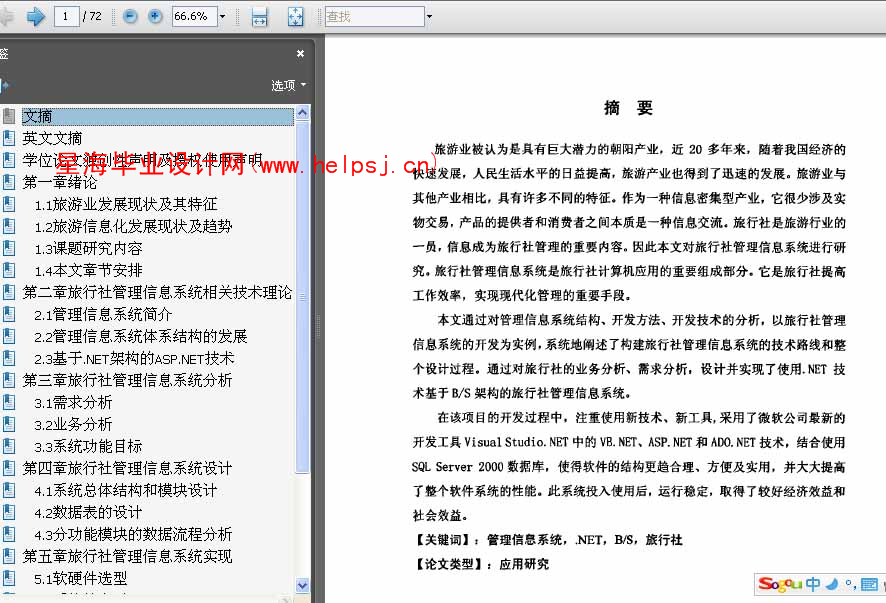Open bookmark 3.3系统功能目标
886x603 pixels.
tap(88, 447)
